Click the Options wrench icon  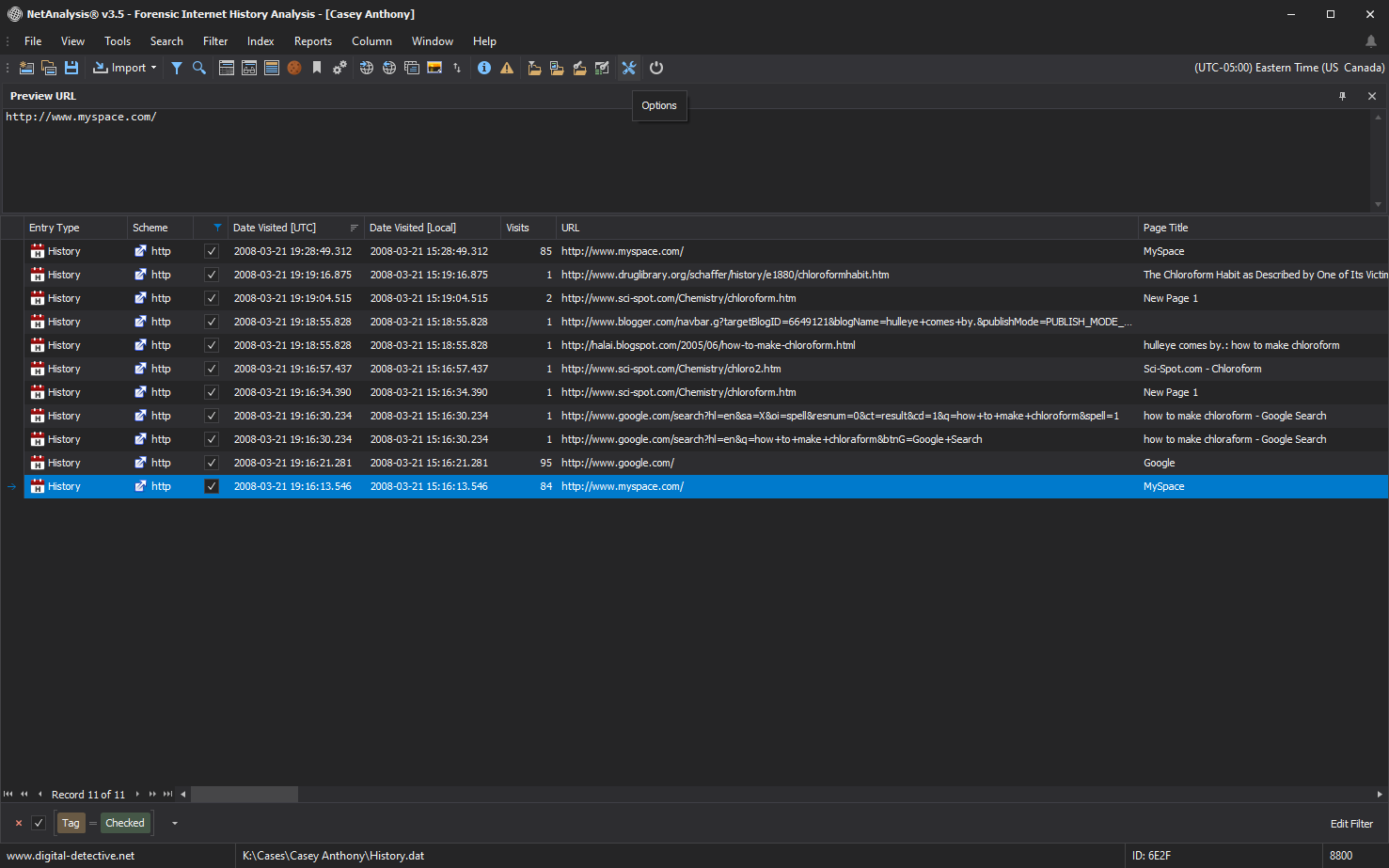pyautogui.click(x=629, y=68)
